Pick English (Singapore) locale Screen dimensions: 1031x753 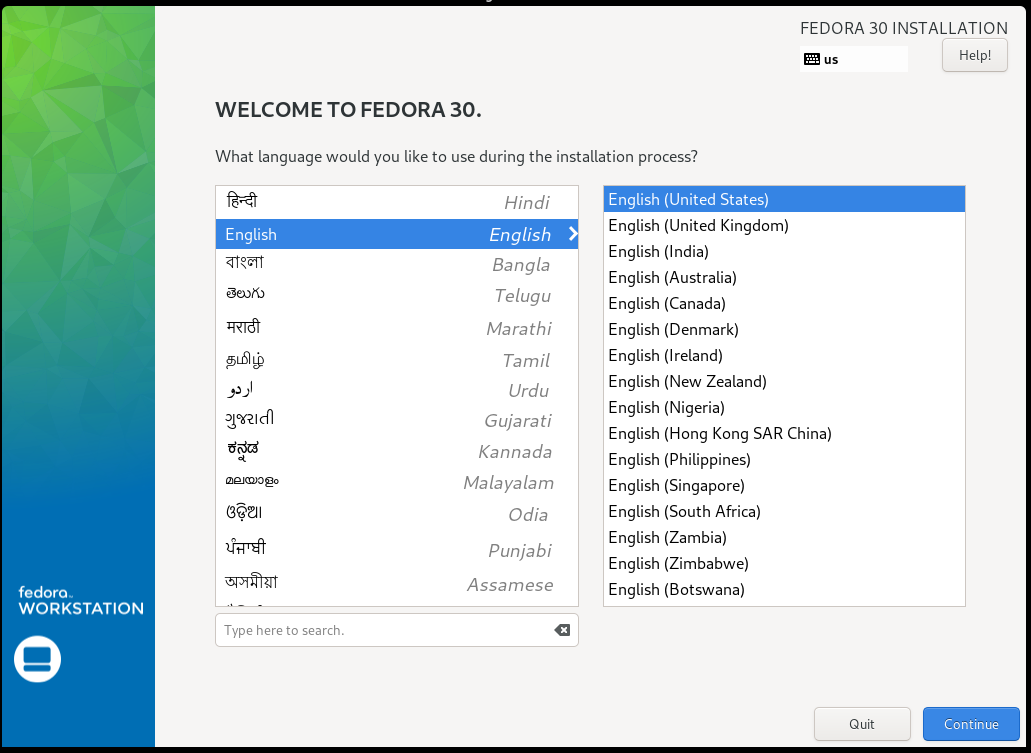[784, 485]
